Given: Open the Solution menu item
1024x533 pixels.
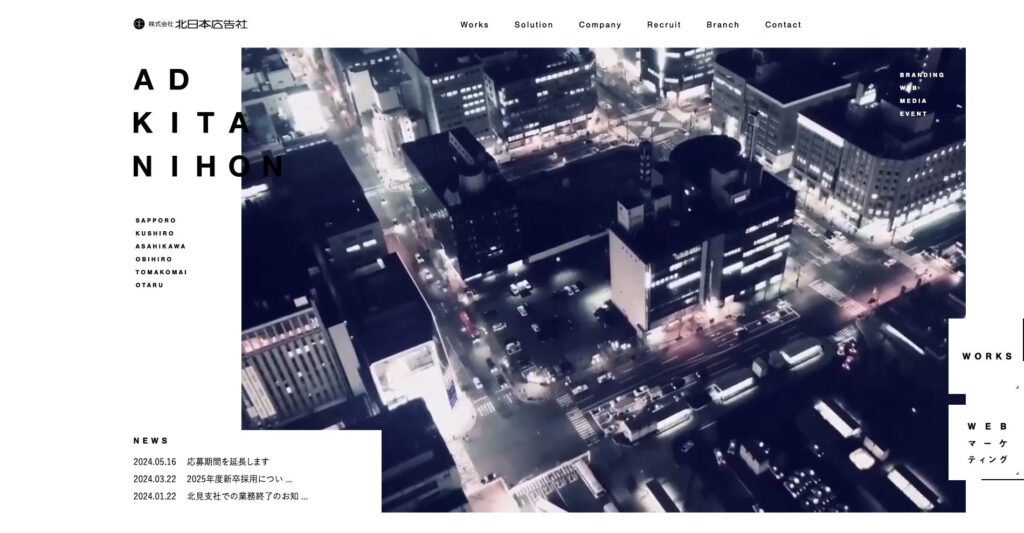Looking at the screenshot, I should [534, 25].
